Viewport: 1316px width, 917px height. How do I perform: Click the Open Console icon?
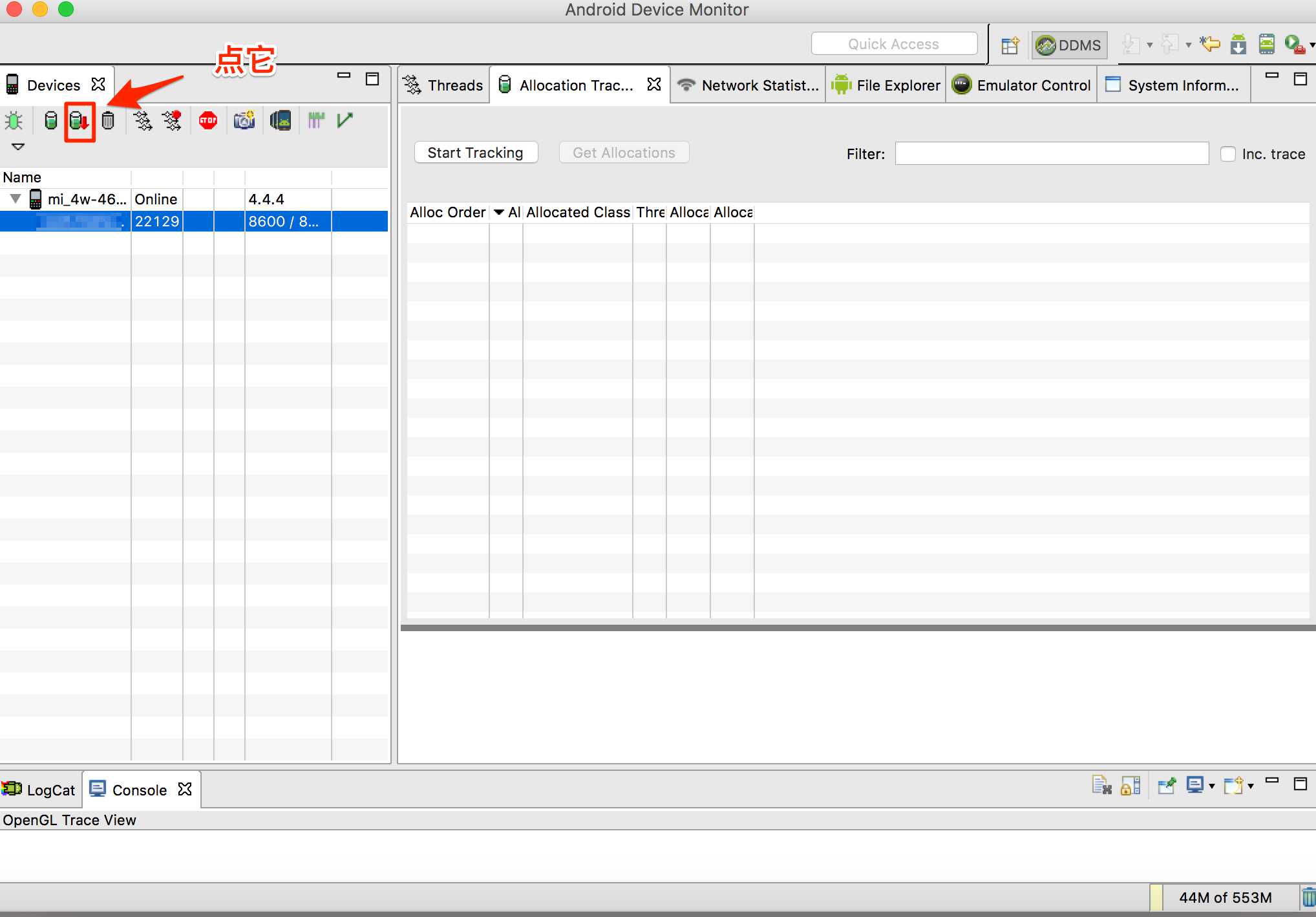pos(1234,785)
